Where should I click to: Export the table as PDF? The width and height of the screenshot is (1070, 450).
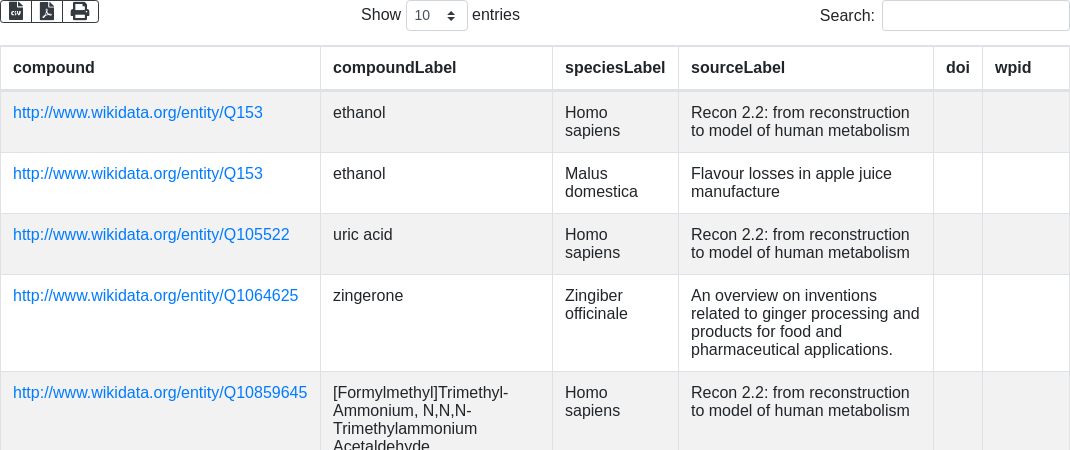coord(47,11)
